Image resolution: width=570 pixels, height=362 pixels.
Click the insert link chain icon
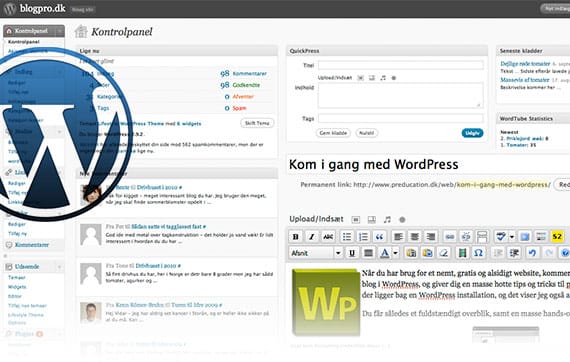click(x=450, y=237)
